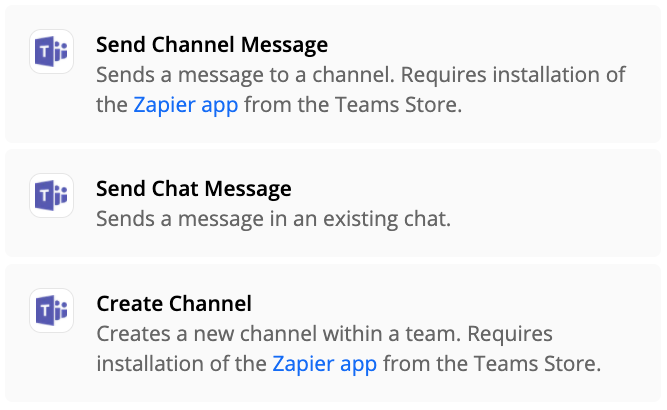Click 'Sends a message in an existing chat' text
The image size is (667, 410).
click(273, 219)
